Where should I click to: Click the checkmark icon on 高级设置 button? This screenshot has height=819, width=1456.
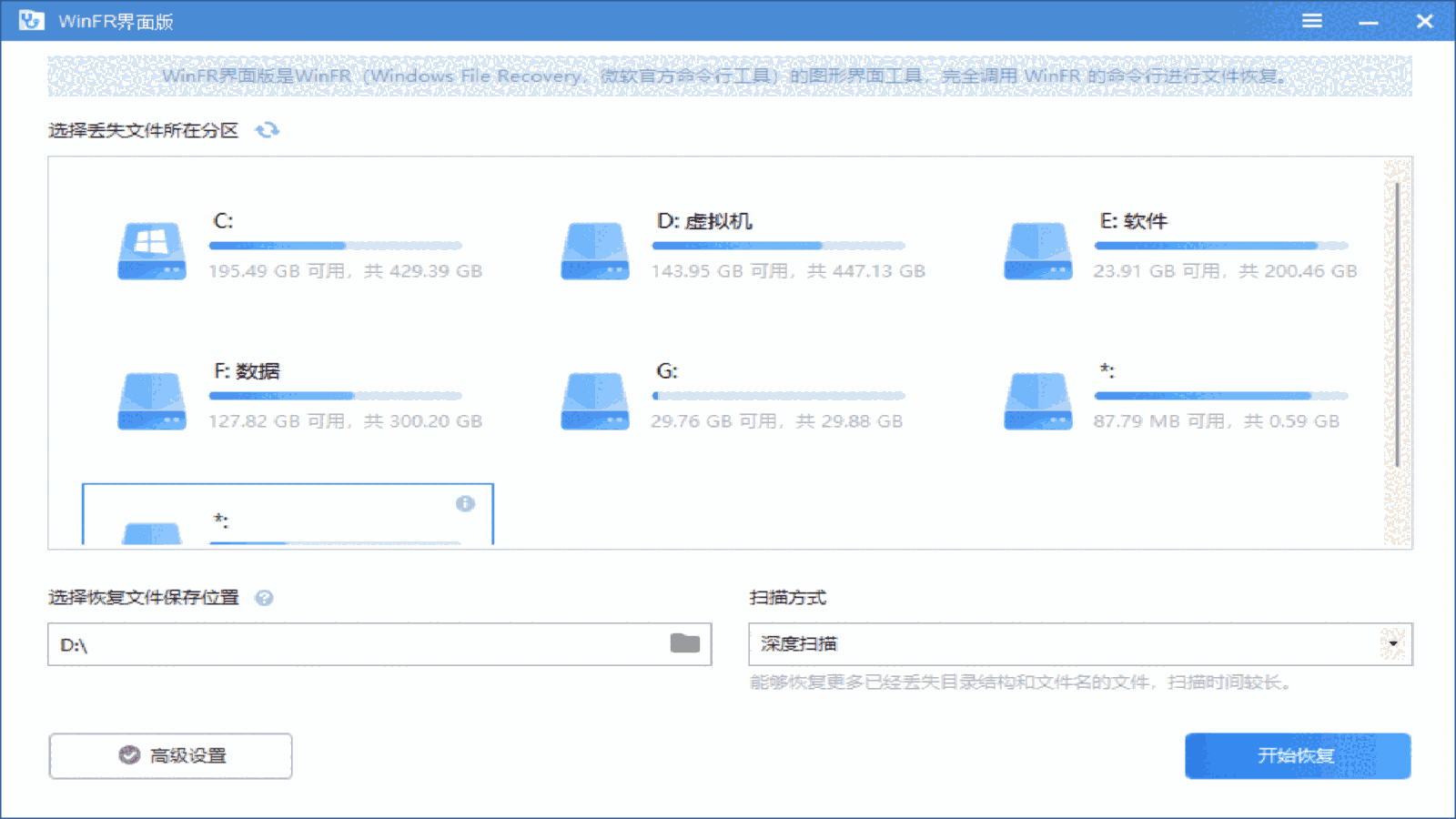coord(129,755)
